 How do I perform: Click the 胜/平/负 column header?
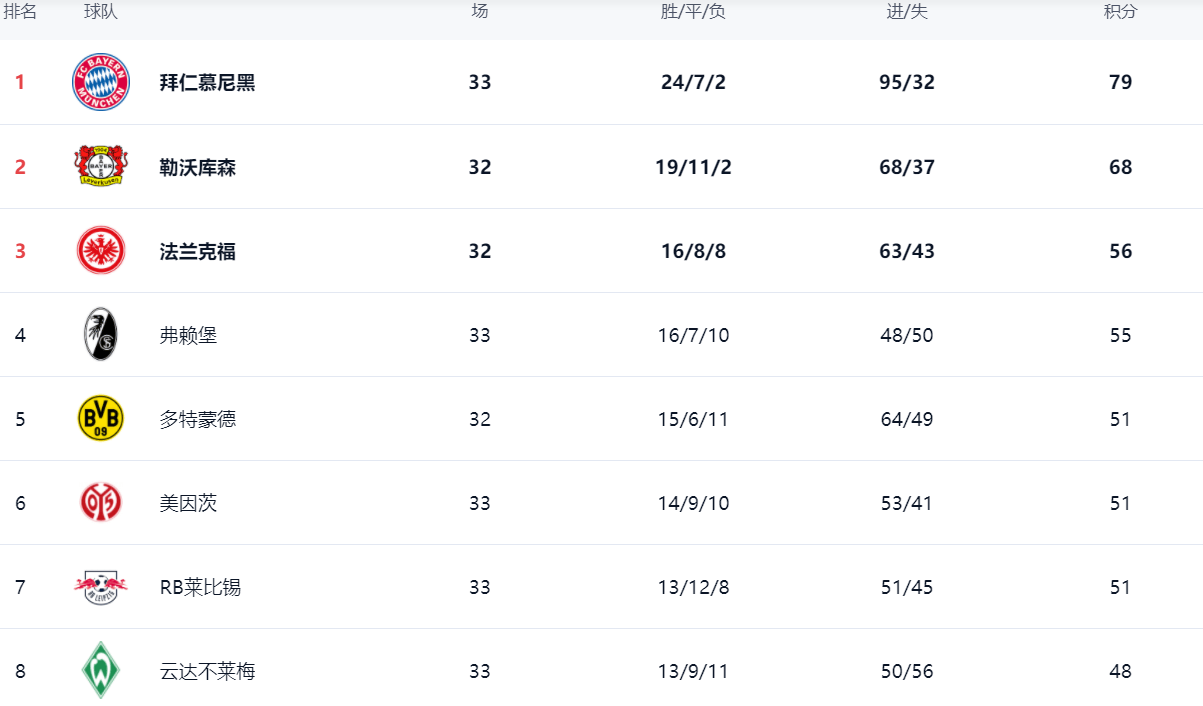click(x=693, y=12)
